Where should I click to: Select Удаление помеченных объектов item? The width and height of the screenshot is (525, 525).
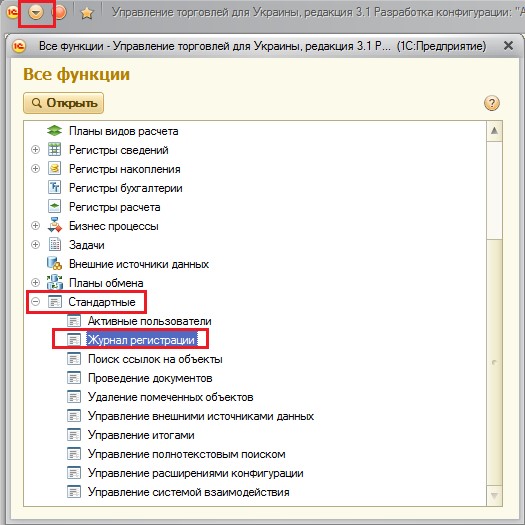tap(170, 397)
